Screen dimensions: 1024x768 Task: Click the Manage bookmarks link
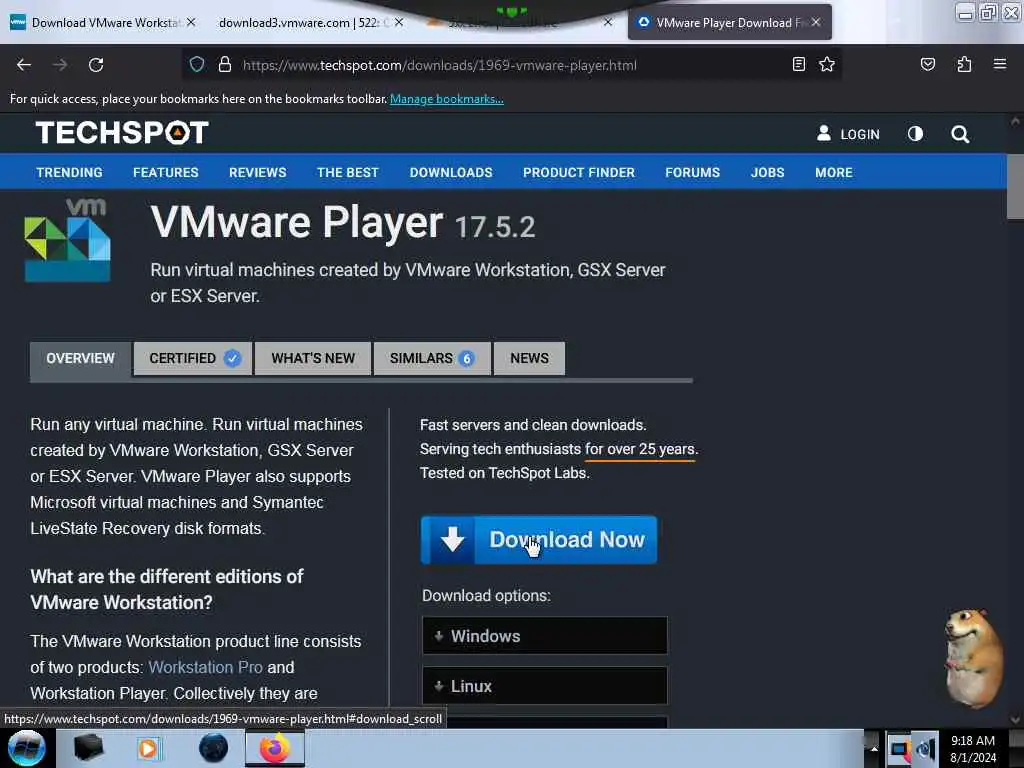pyautogui.click(x=447, y=99)
